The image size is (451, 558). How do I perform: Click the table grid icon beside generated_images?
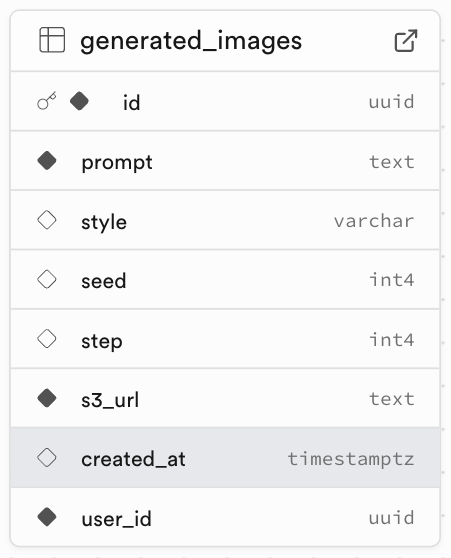coord(52,40)
